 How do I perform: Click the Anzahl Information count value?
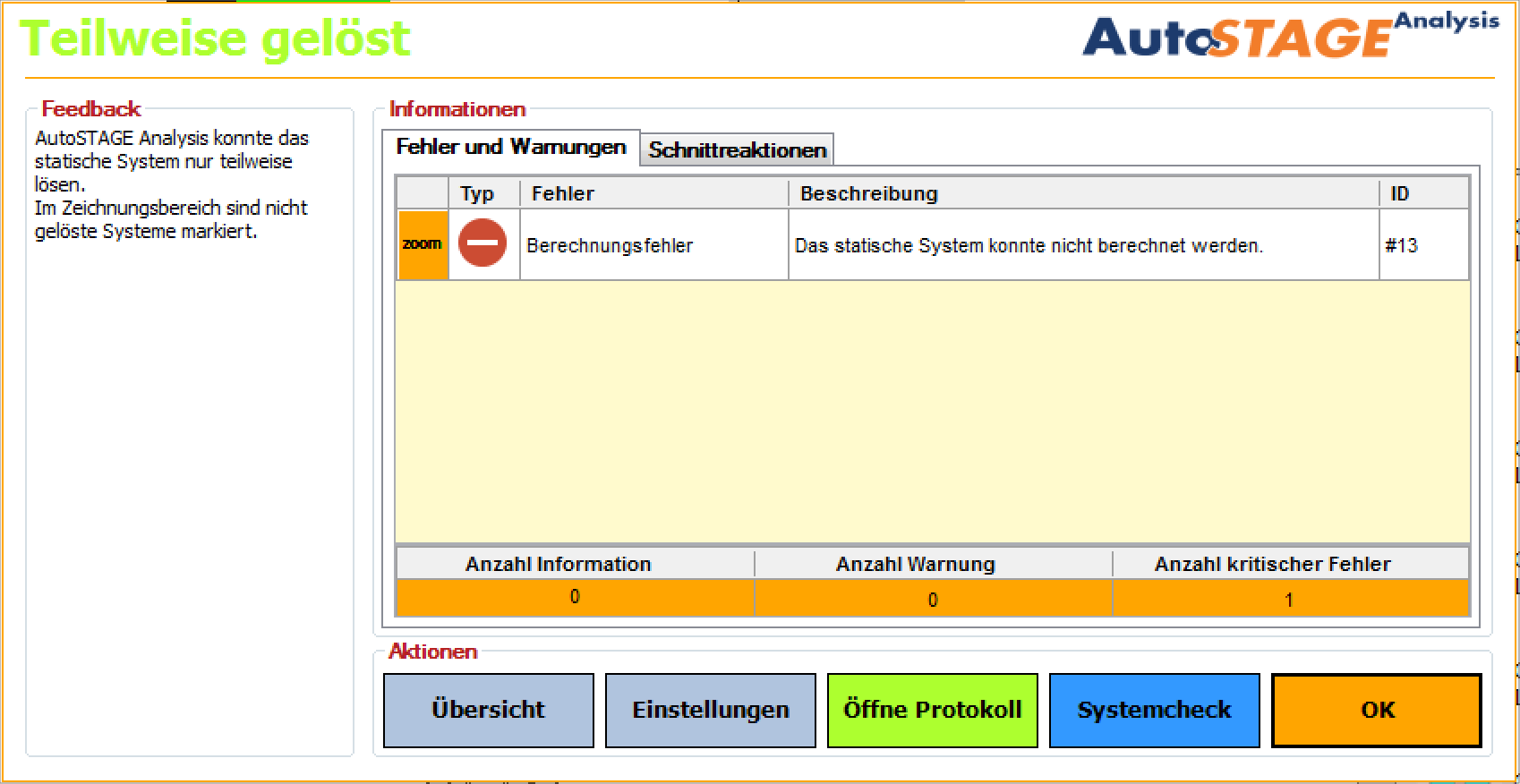coord(575,598)
